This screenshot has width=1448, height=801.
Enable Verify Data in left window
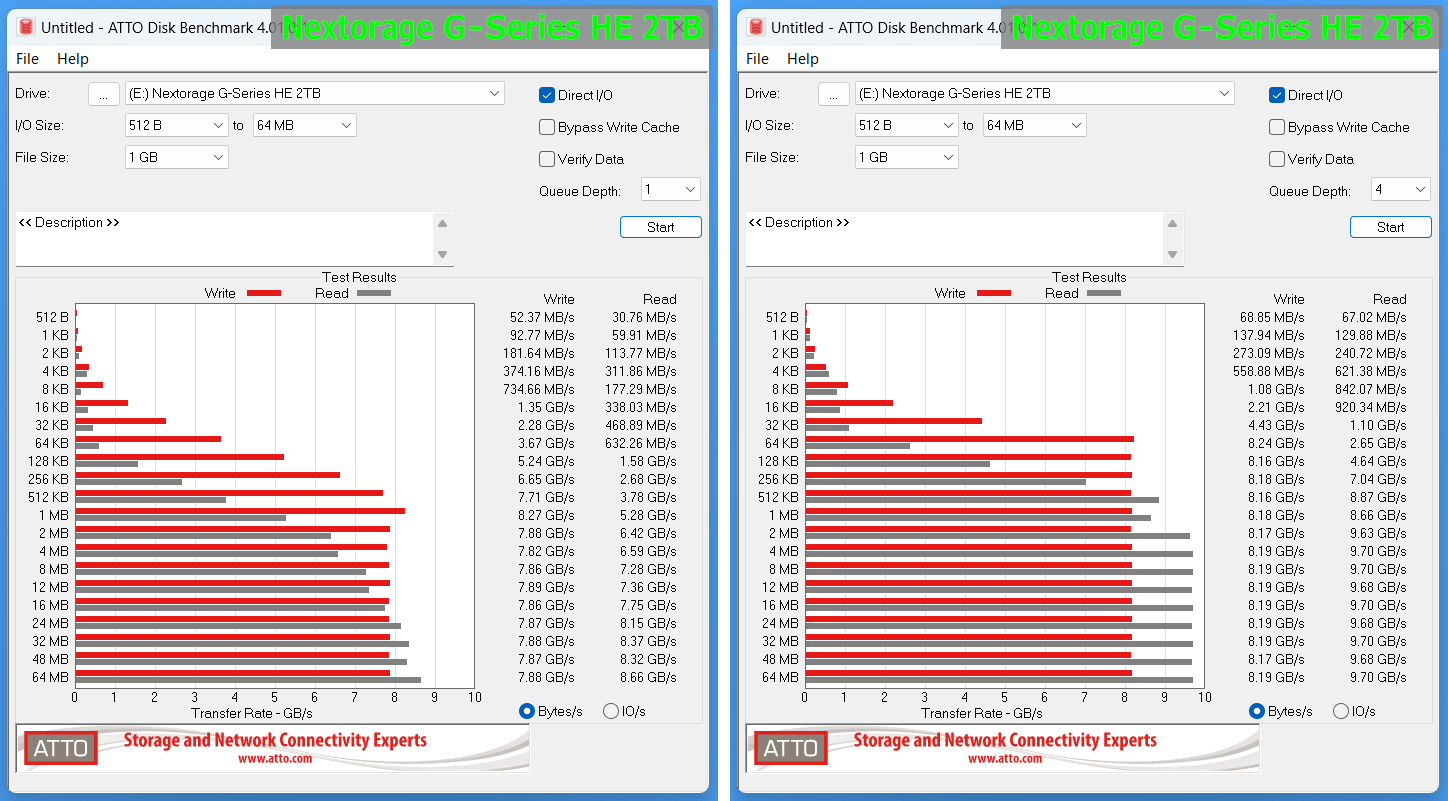coord(547,159)
